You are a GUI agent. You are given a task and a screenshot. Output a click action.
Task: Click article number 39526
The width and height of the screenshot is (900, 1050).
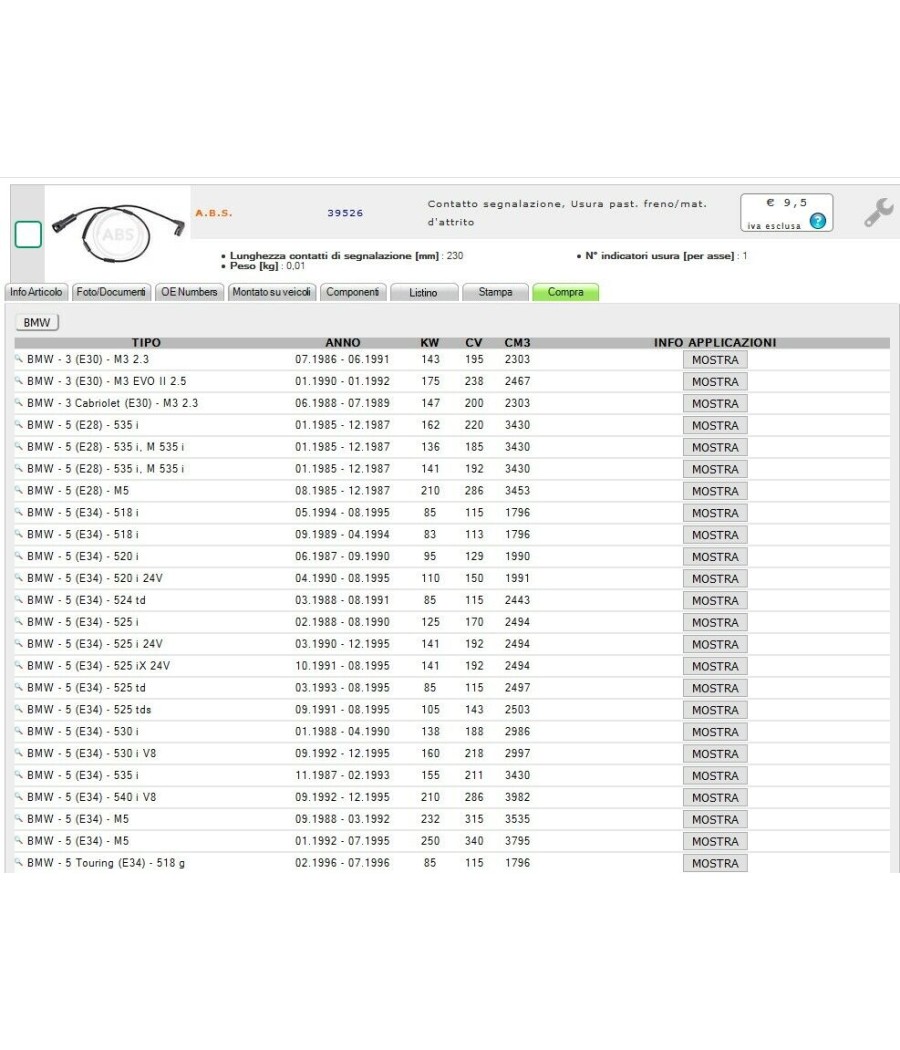pyautogui.click(x=345, y=213)
